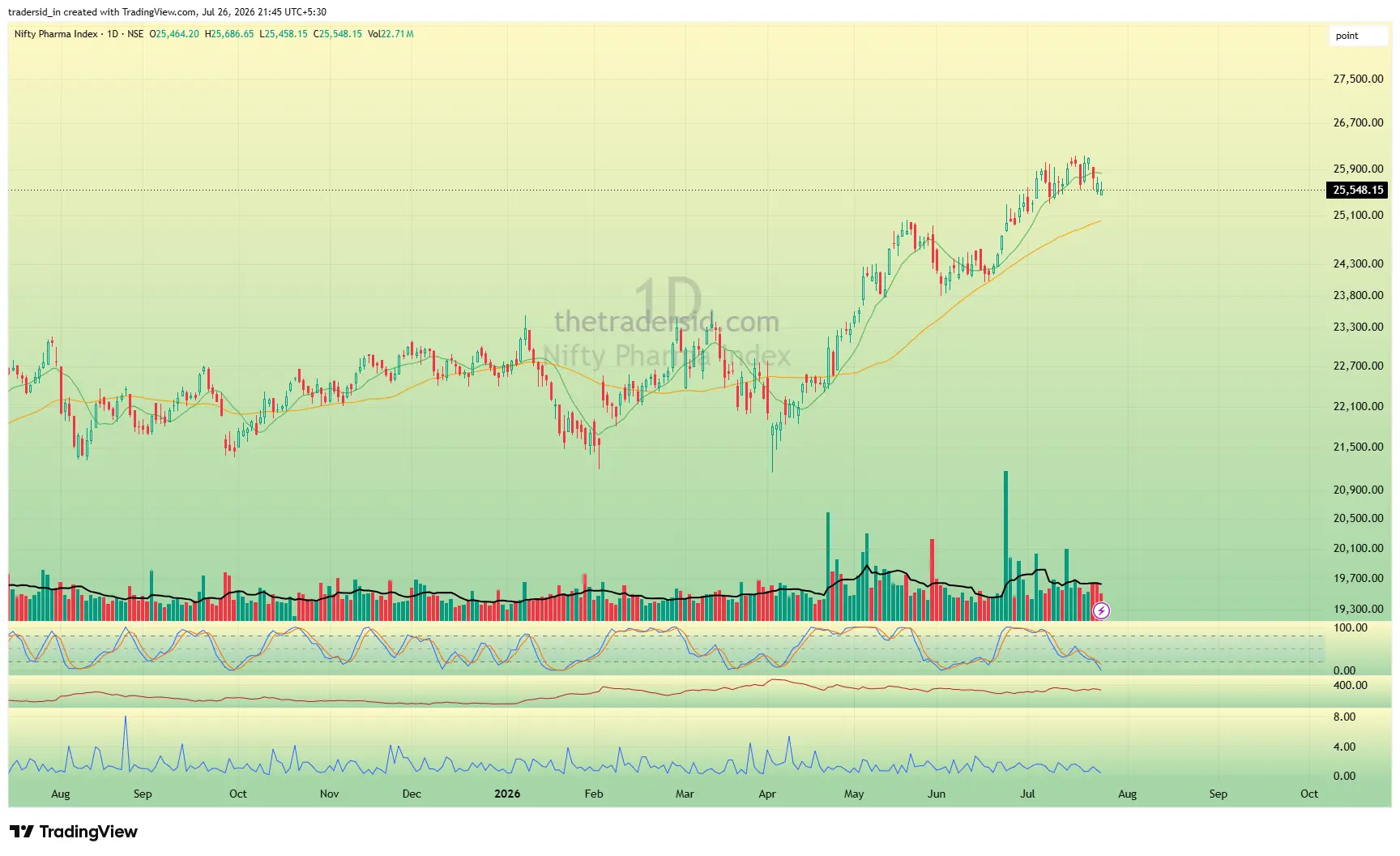Click the low value L25,458.15

[284, 34]
